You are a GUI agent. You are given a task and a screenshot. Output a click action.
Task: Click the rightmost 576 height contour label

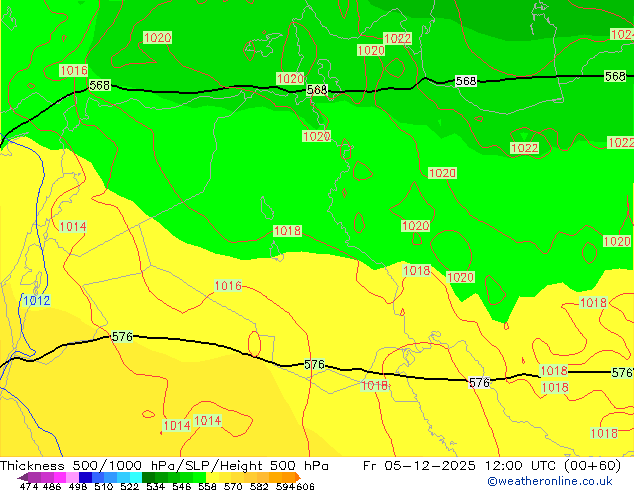pyautogui.click(x=622, y=372)
